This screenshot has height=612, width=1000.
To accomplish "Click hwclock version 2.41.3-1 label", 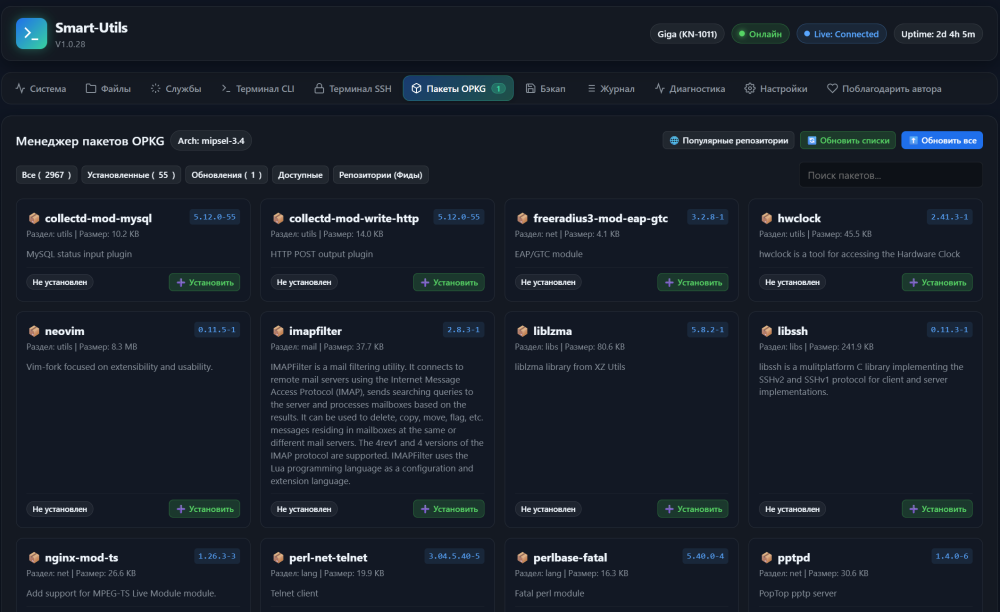I will coord(950,217).
